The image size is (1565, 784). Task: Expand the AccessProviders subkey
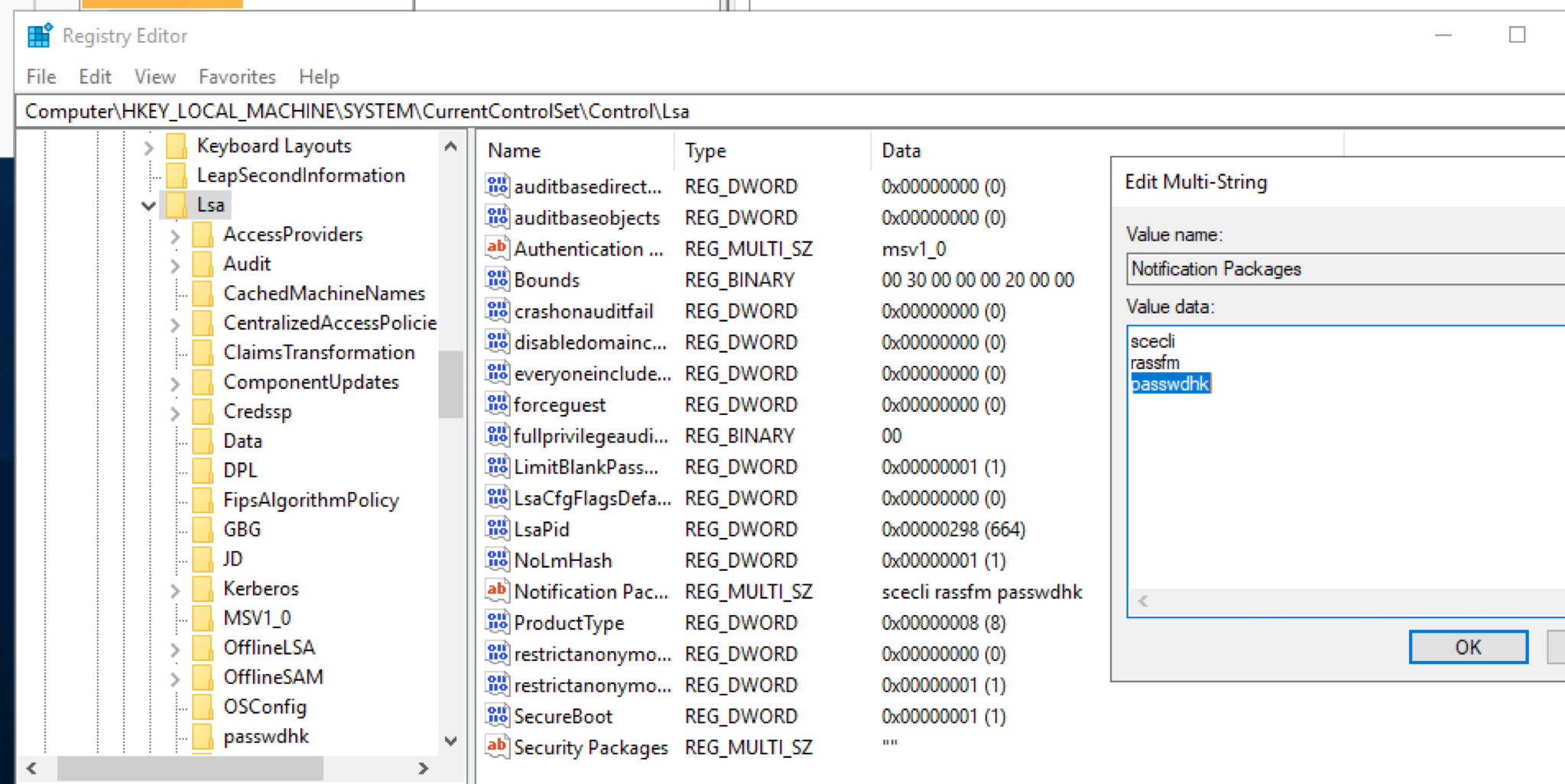coord(175,235)
